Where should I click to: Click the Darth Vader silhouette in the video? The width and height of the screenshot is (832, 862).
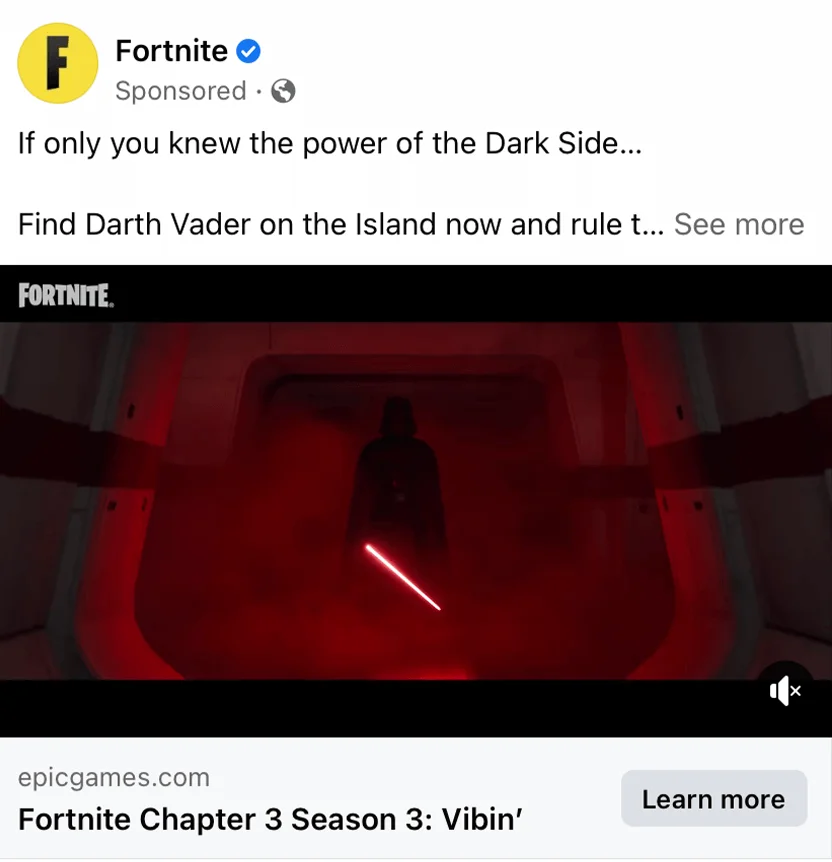click(x=397, y=473)
